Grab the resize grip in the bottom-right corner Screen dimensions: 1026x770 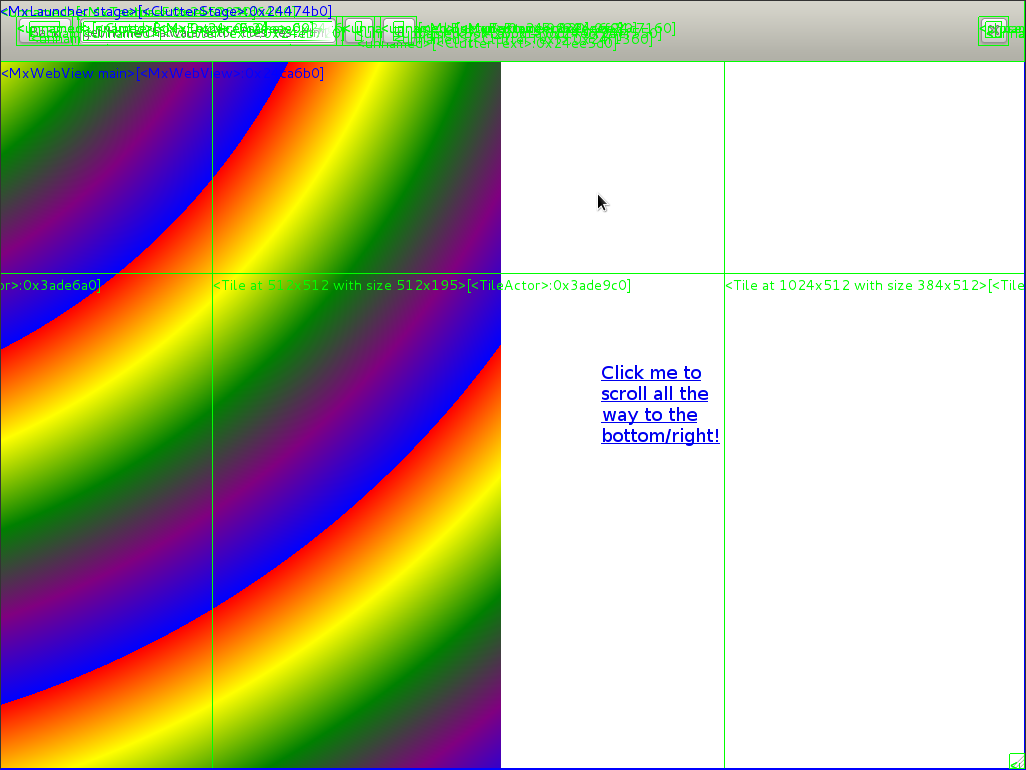click(1016, 761)
